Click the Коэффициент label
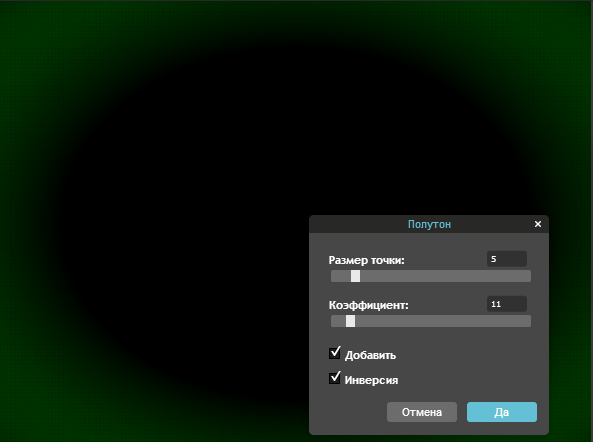593x442 pixels. [369, 305]
